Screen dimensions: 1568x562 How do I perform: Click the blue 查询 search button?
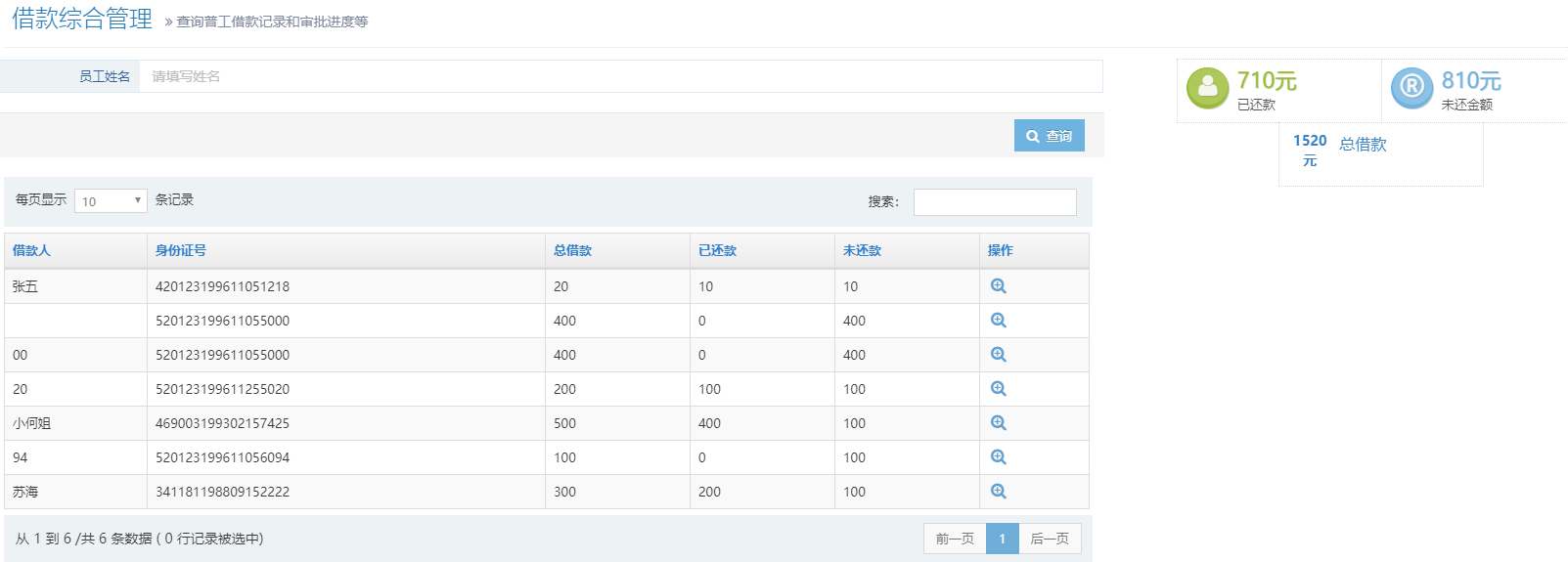pos(1049,136)
